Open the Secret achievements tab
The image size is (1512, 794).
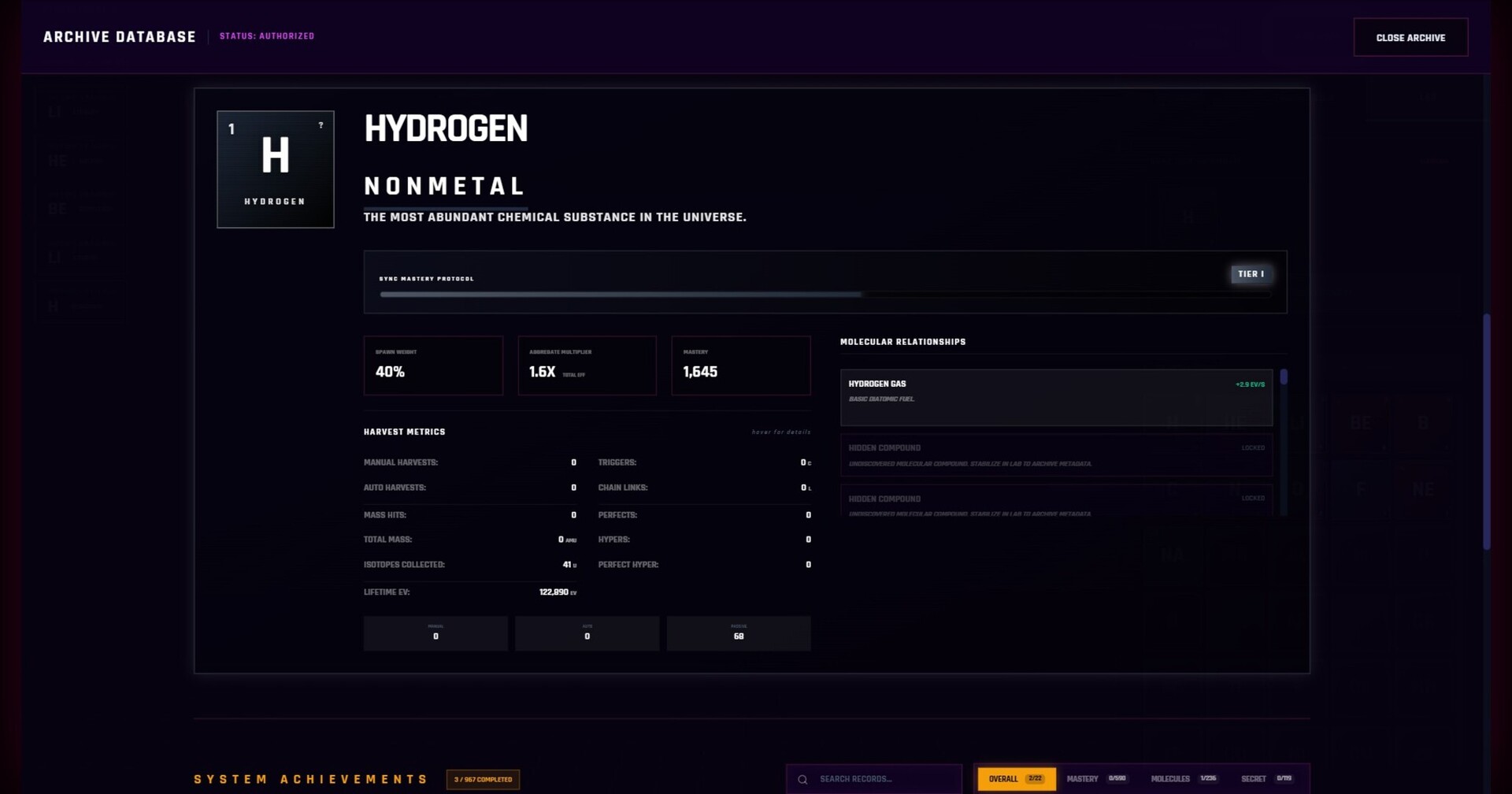pyautogui.click(x=1266, y=778)
